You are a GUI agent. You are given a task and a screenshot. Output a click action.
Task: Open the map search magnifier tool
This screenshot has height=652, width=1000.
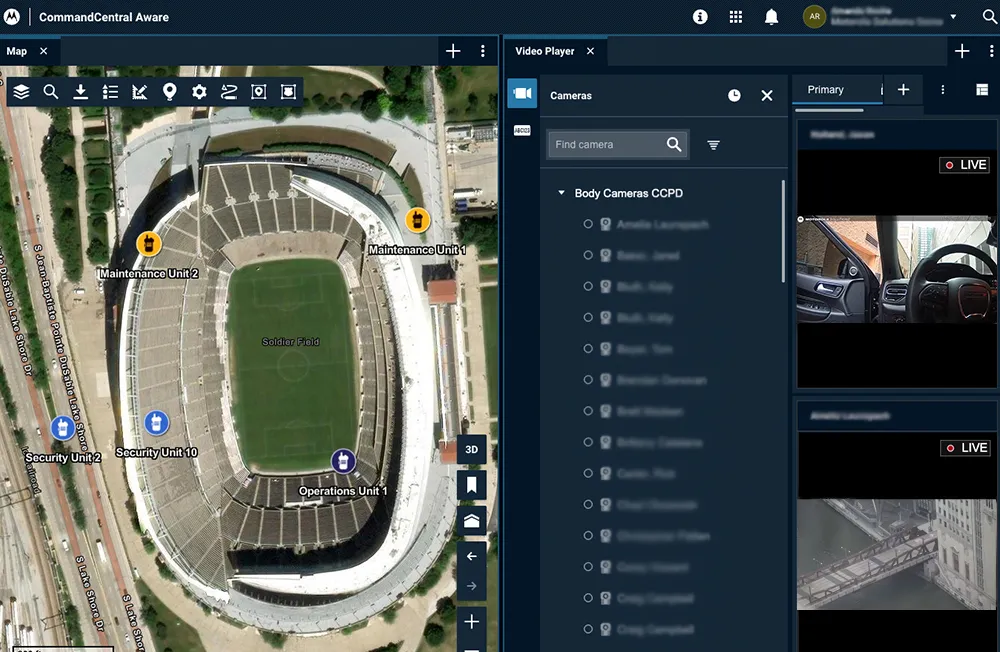pos(50,91)
